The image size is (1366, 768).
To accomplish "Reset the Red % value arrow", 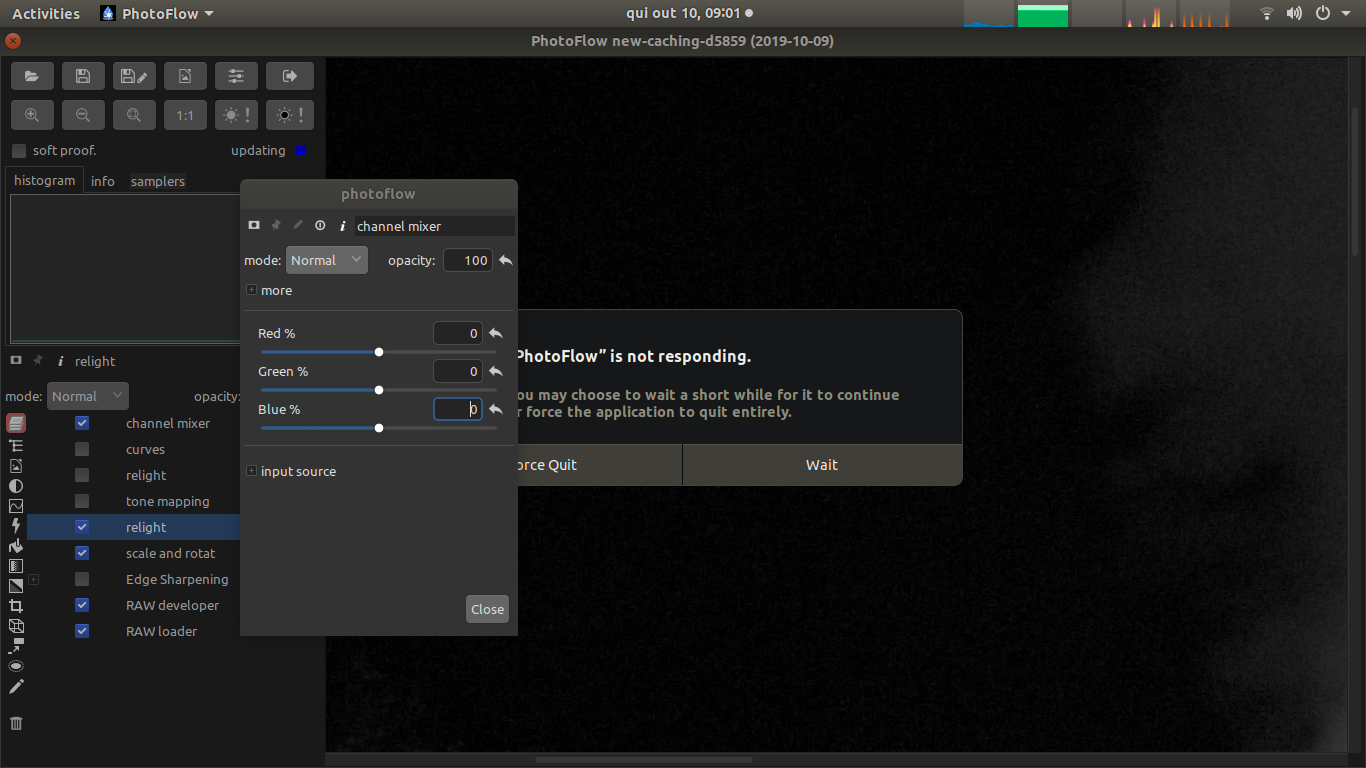I will click(495, 333).
